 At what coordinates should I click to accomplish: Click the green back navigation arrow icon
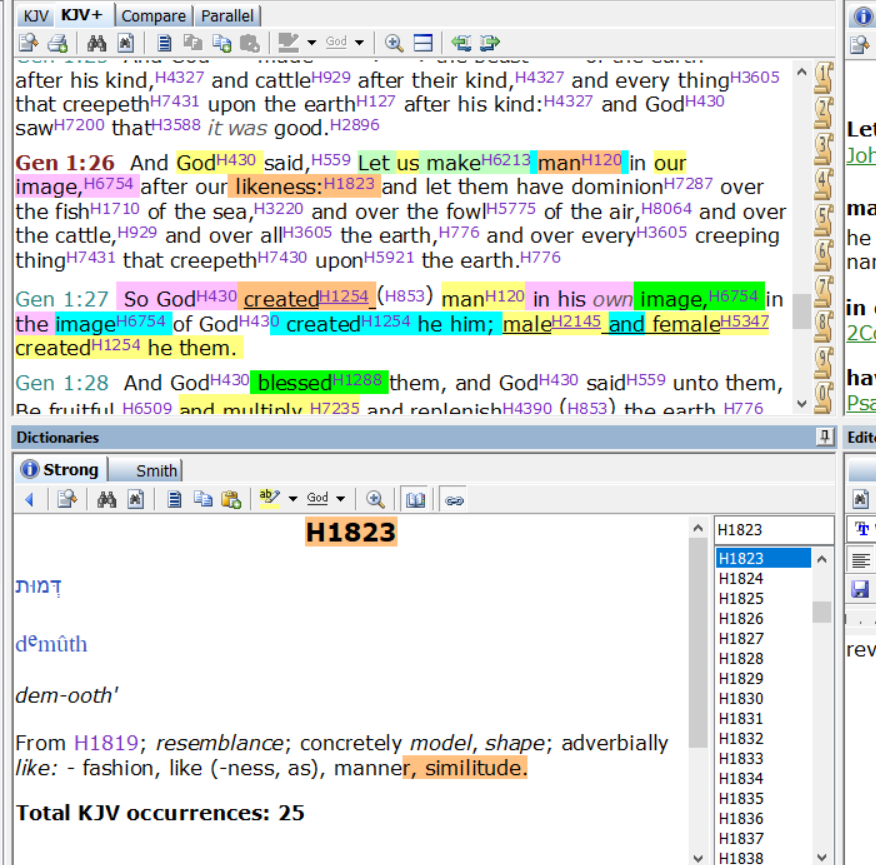[x=461, y=43]
